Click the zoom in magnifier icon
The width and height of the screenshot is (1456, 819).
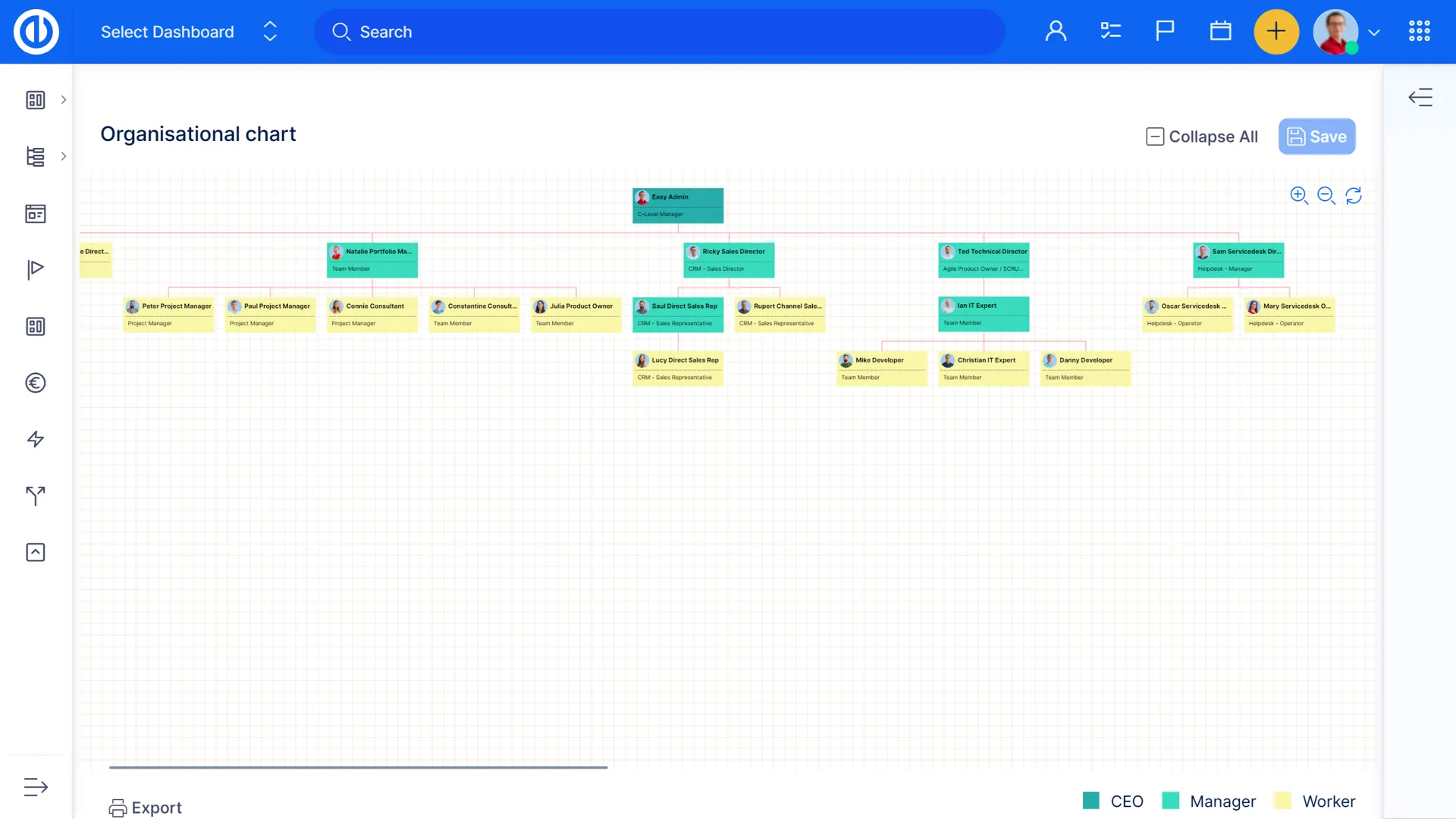click(x=1298, y=196)
